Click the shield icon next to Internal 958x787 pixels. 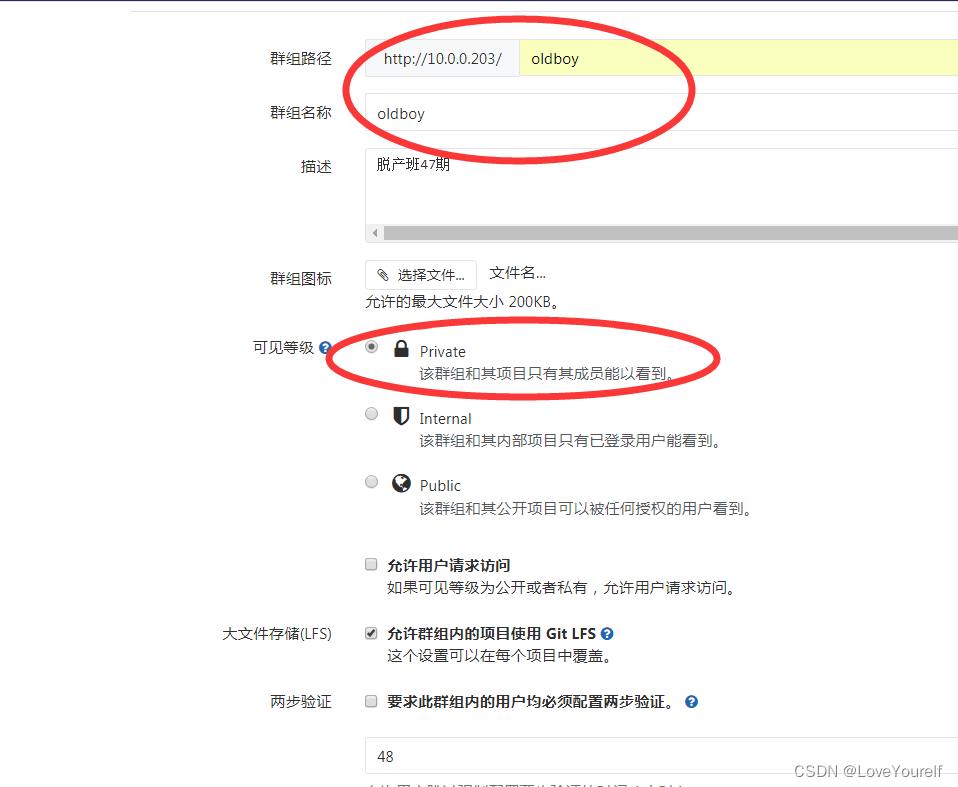click(401, 415)
